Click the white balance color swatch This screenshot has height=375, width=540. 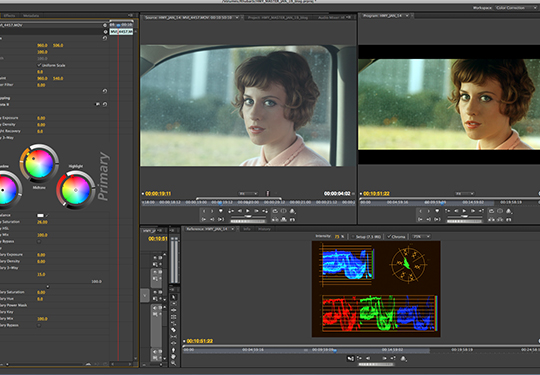pos(40,215)
